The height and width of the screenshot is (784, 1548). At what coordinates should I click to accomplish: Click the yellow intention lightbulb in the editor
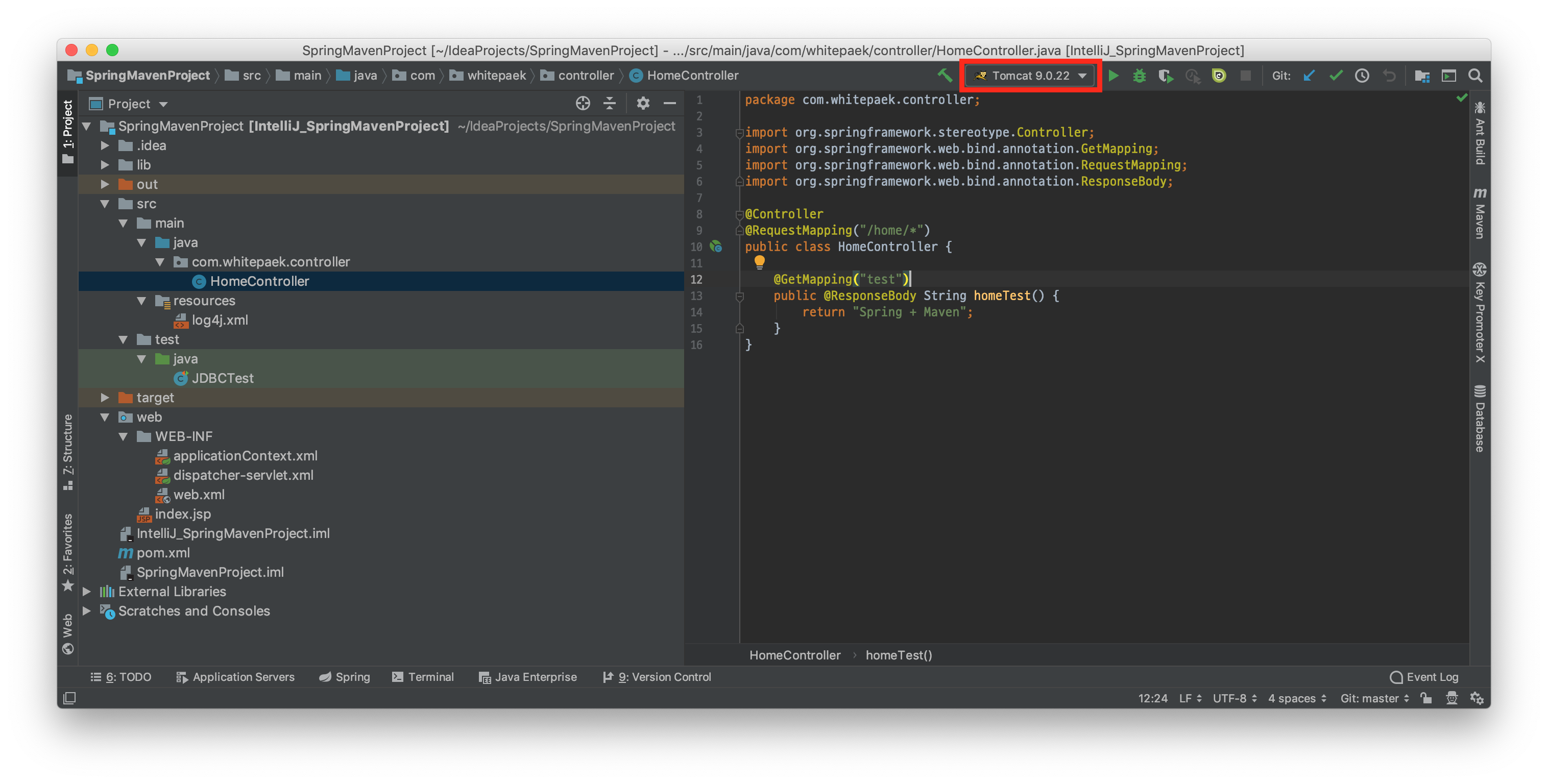point(759,261)
